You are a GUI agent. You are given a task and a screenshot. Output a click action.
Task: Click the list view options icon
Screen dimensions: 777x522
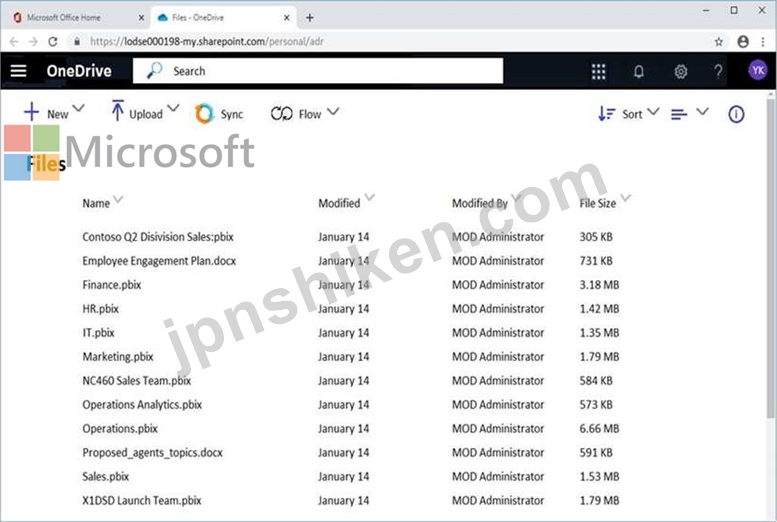coord(679,115)
